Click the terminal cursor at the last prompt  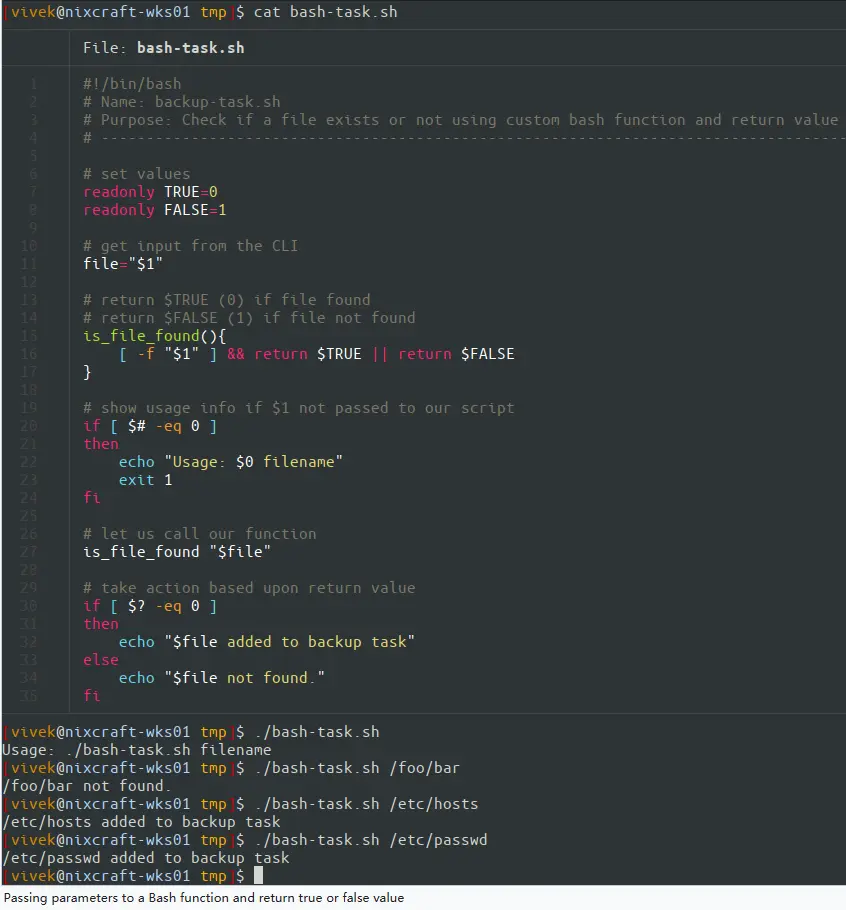coord(259,875)
